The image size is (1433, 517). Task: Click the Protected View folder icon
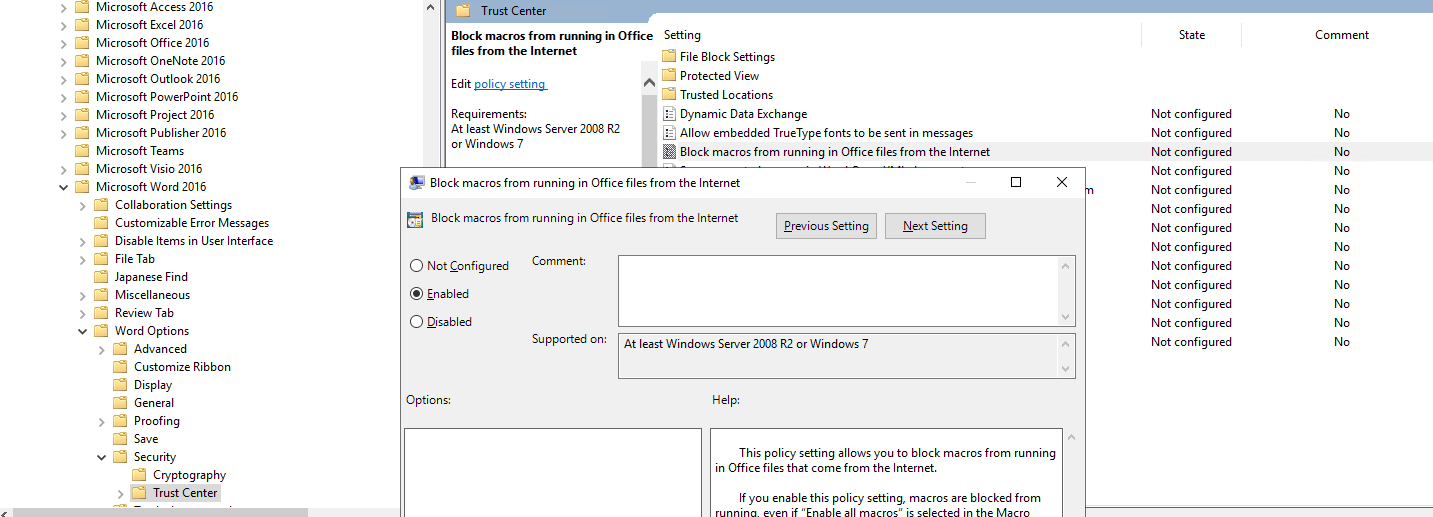[669, 76]
